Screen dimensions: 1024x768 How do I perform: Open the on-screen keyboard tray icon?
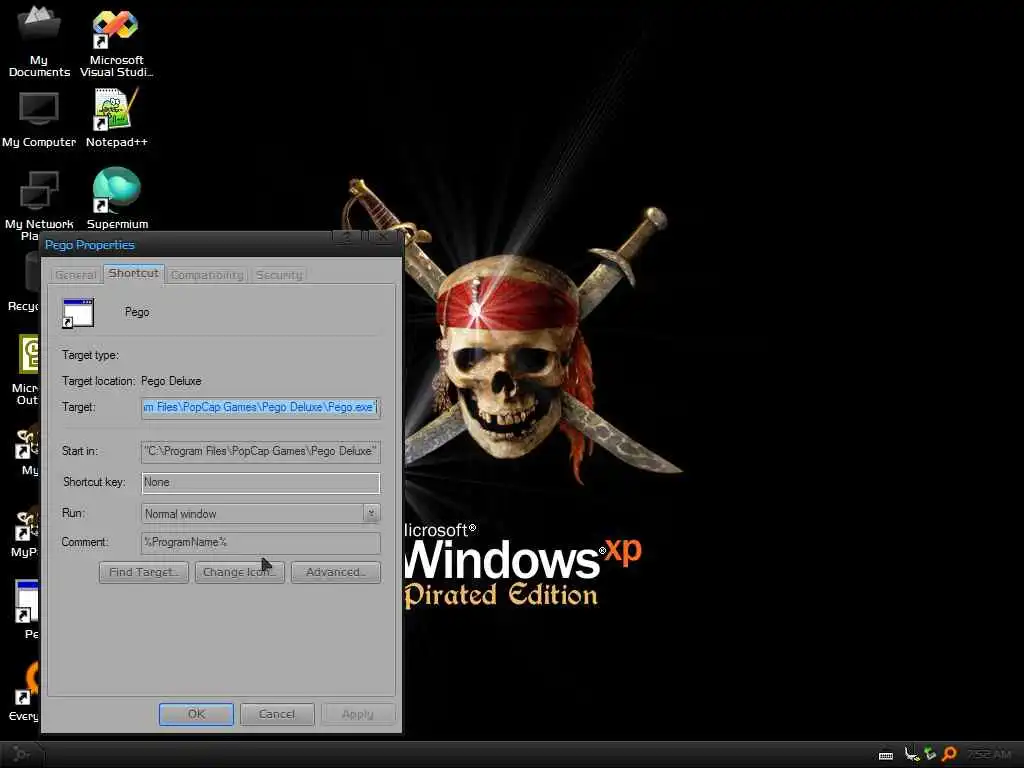(x=886, y=755)
